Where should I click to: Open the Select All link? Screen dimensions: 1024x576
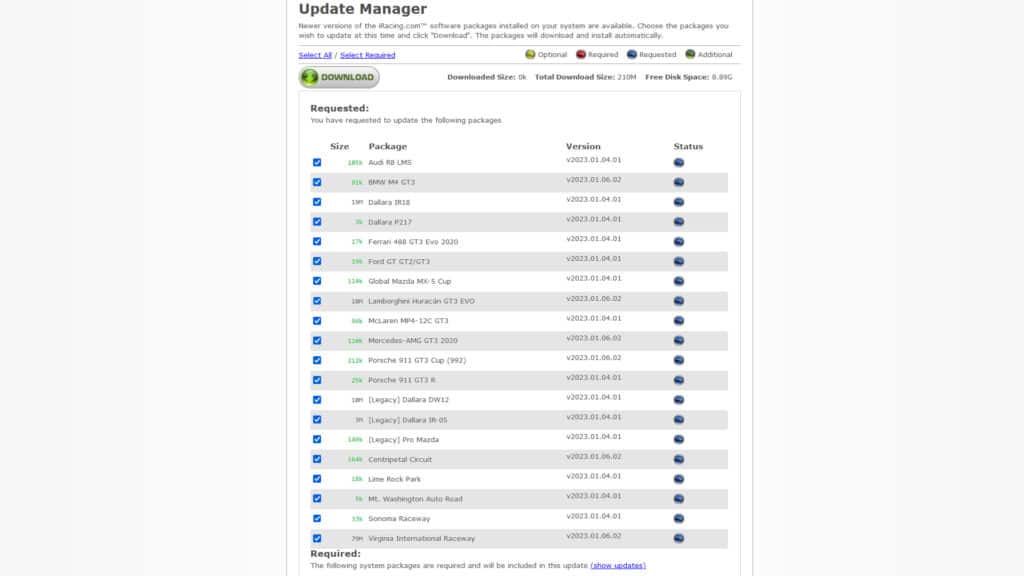point(315,55)
